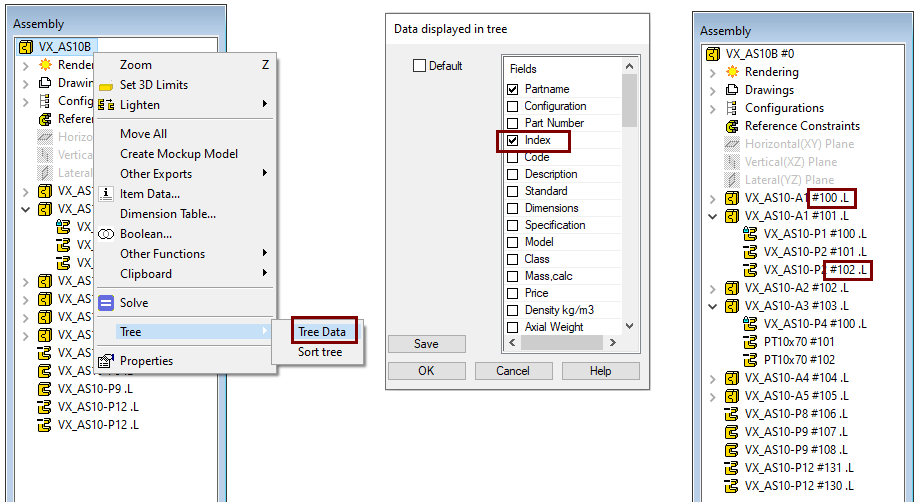Choose Tree Data from the submenu

tap(320, 332)
